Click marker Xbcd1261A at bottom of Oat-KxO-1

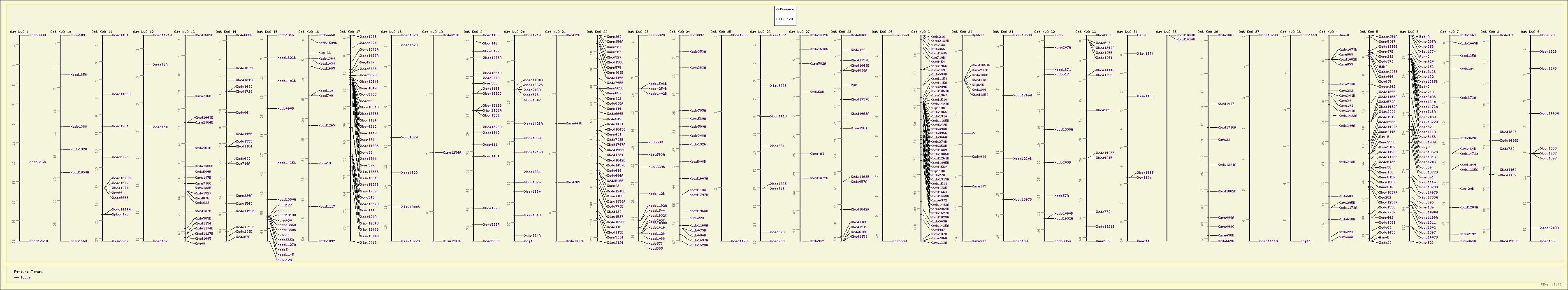[x=38, y=241]
